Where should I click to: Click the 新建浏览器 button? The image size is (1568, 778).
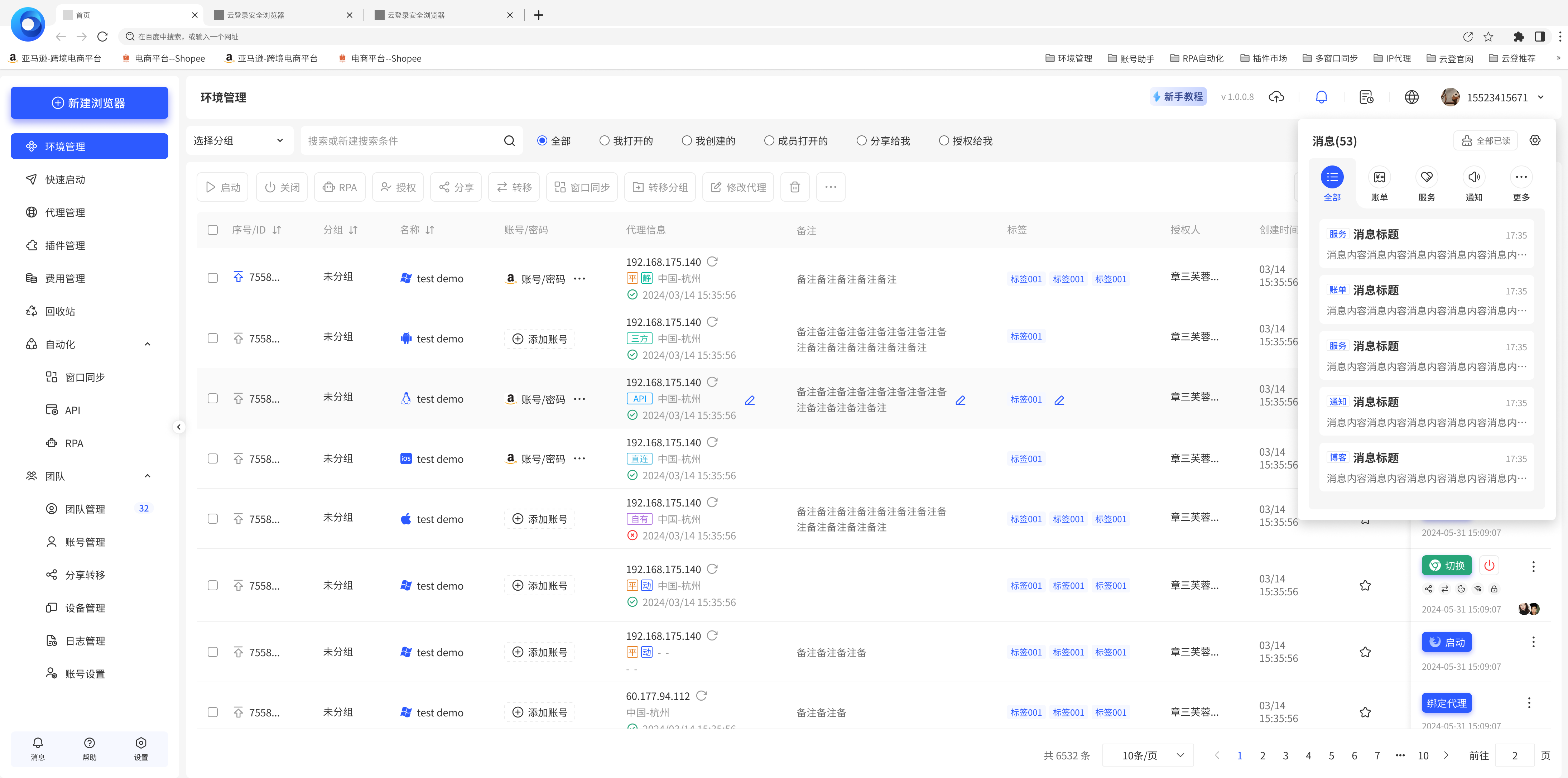(x=89, y=103)
